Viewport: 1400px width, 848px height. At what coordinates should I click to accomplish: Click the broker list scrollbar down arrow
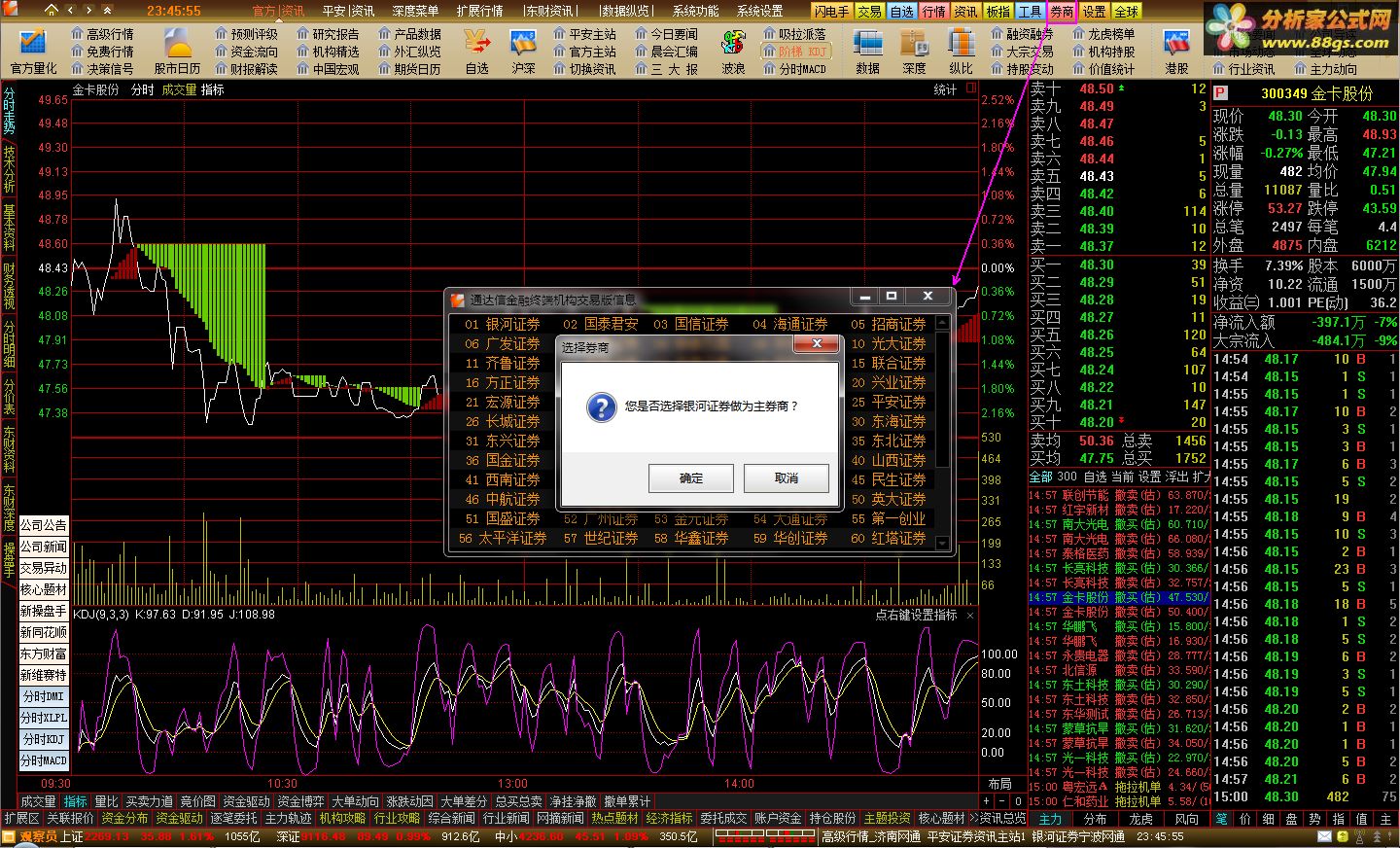click(x=942, y=542)
